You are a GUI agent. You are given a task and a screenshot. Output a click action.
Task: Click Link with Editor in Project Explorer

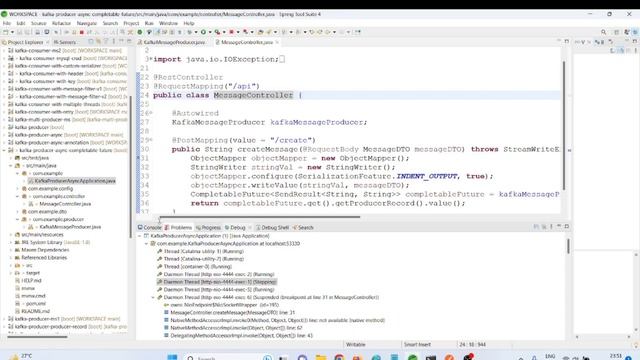(98, 42)
